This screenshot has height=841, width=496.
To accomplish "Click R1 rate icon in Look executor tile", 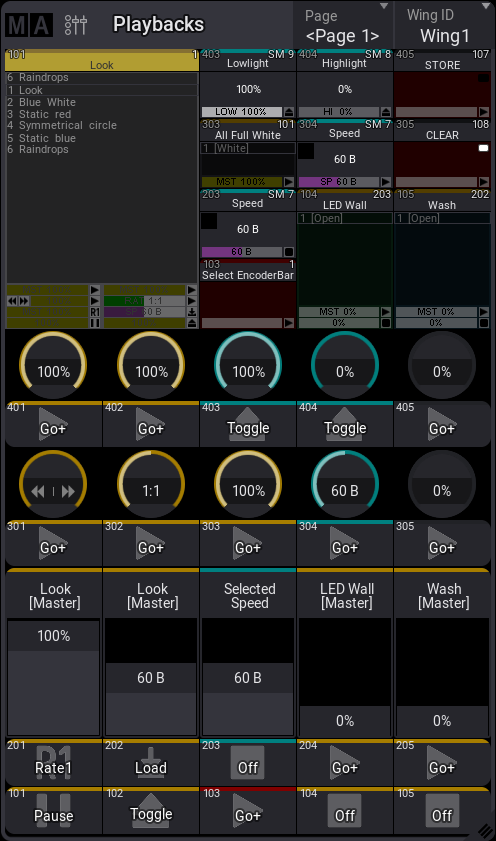I will click(x=95, y=312).
